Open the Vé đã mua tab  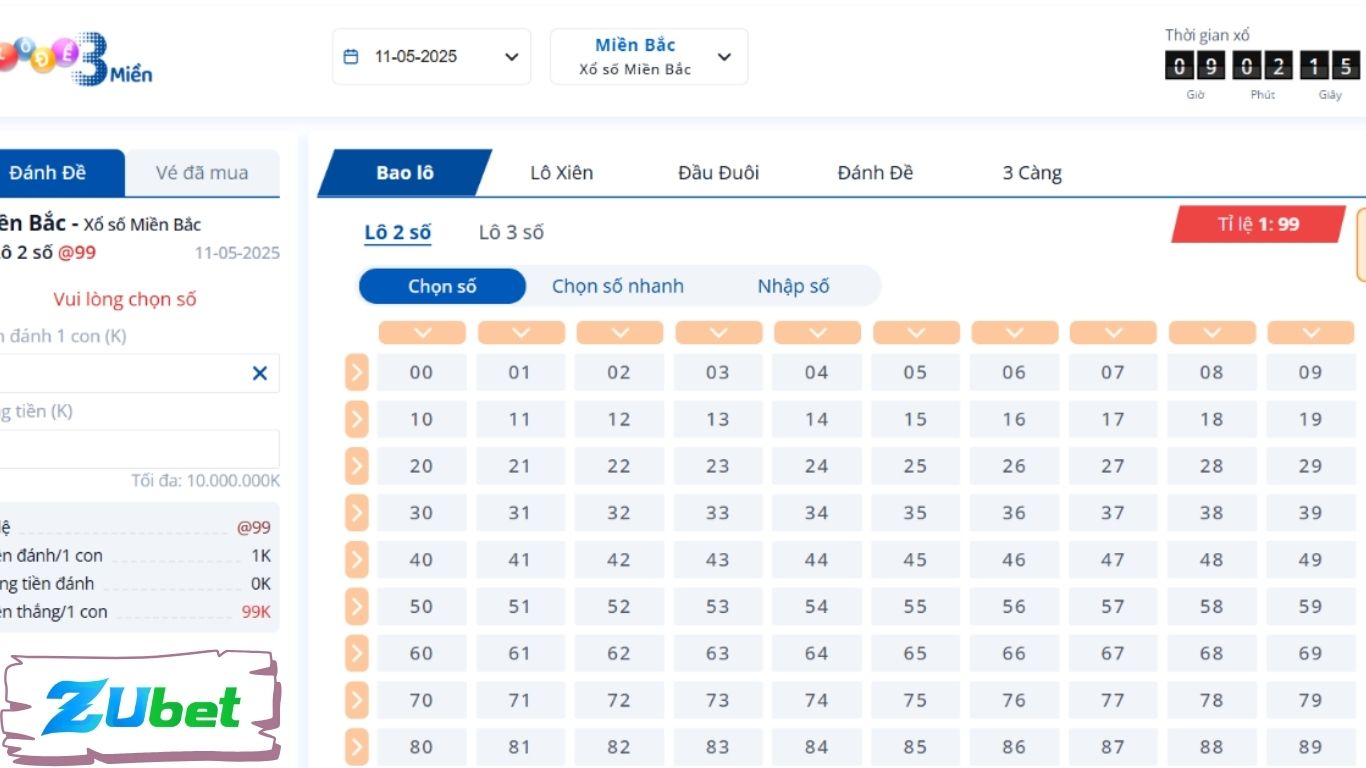(202, 173)
